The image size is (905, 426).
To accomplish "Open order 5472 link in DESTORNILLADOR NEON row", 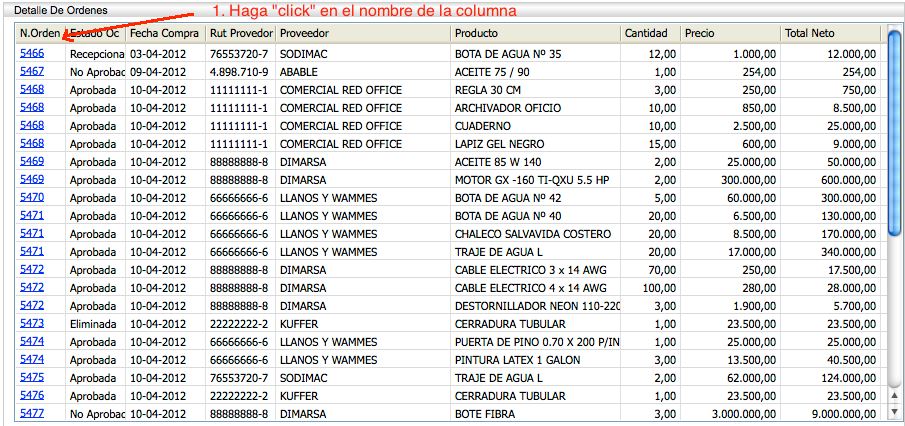I will 32,305.
